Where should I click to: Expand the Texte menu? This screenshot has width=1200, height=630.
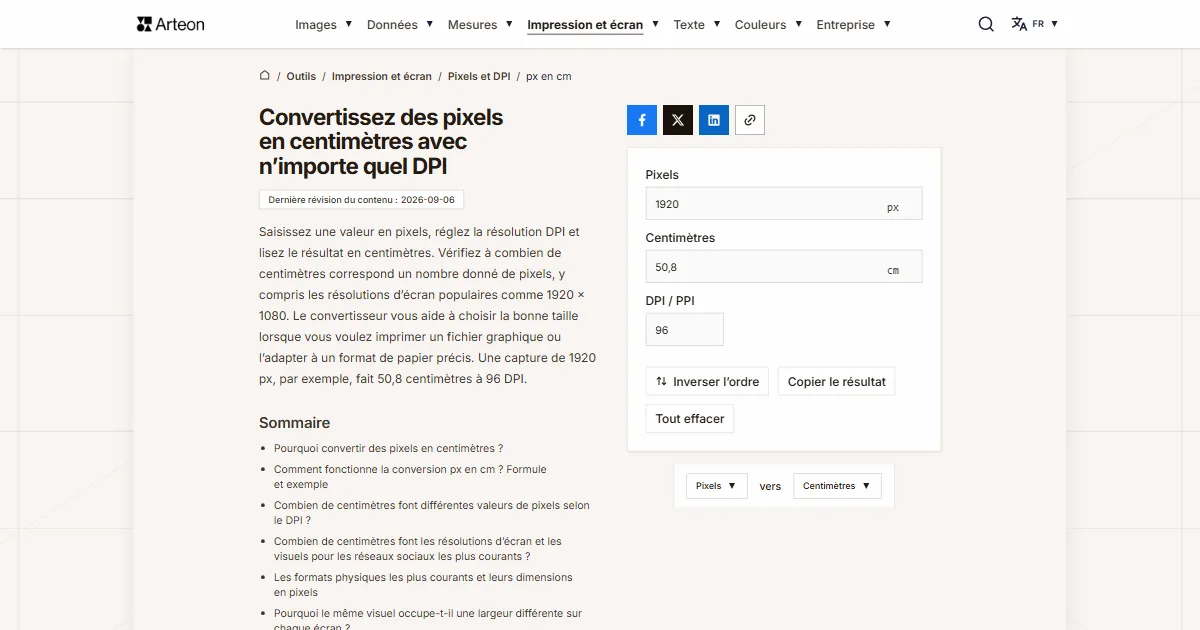(x=697, y=24)
